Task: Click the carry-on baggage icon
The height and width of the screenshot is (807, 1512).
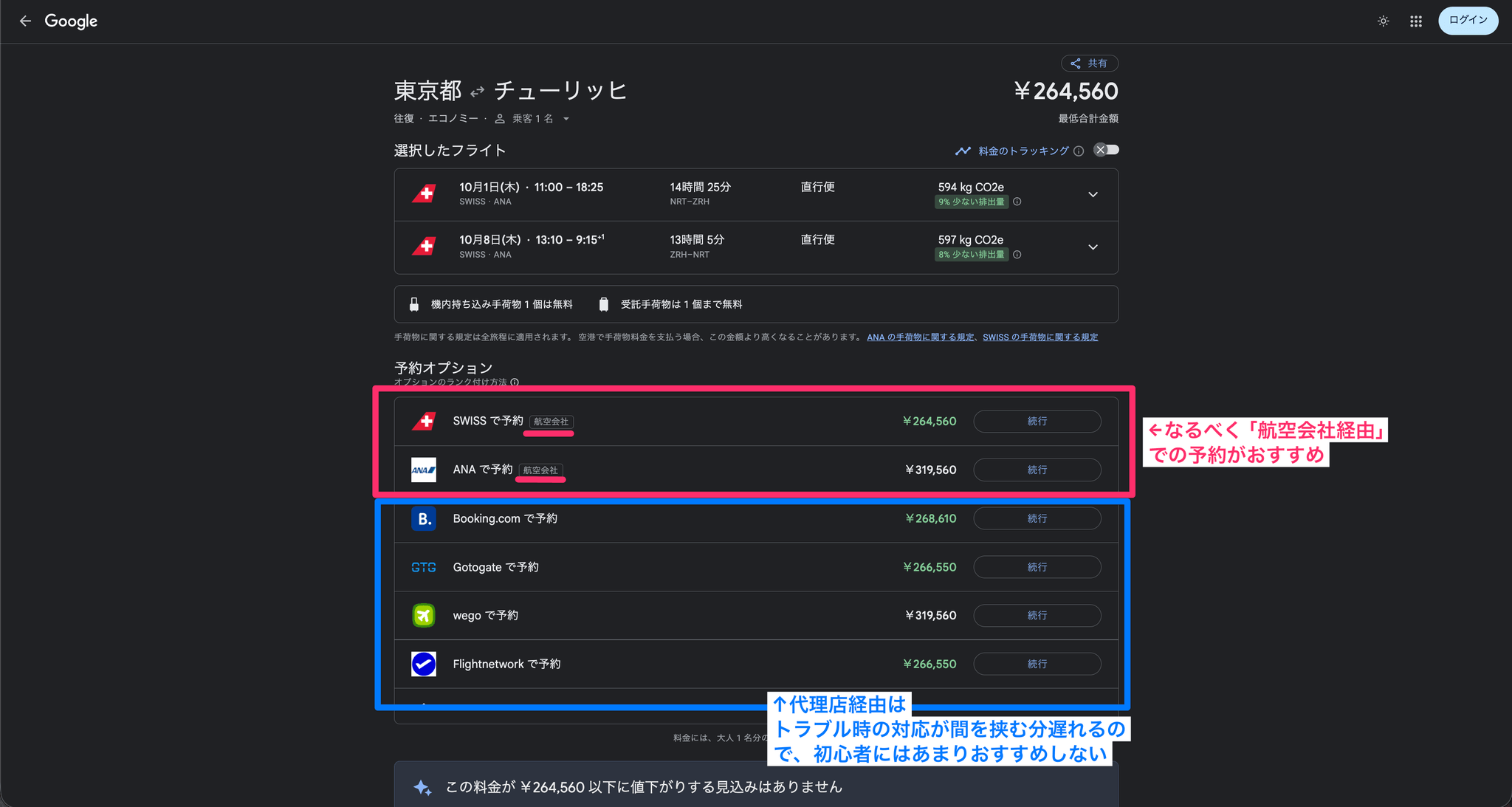Action: point(414,304)
